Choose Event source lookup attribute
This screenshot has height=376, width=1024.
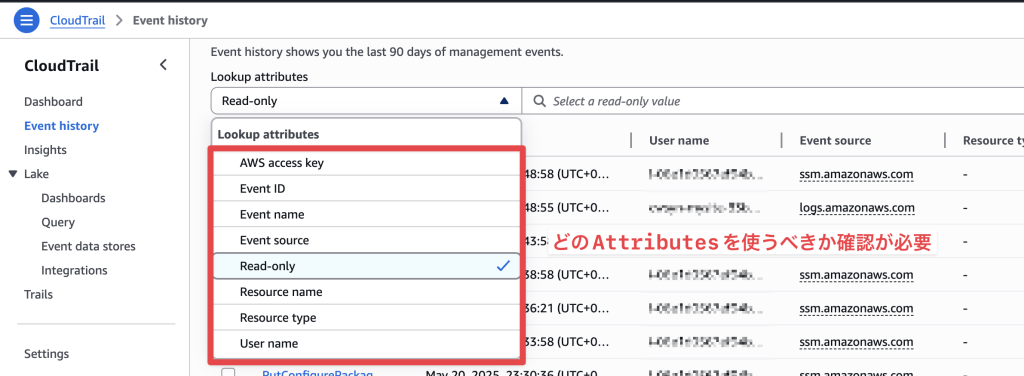pyautogui.click(x=366, y=240)
